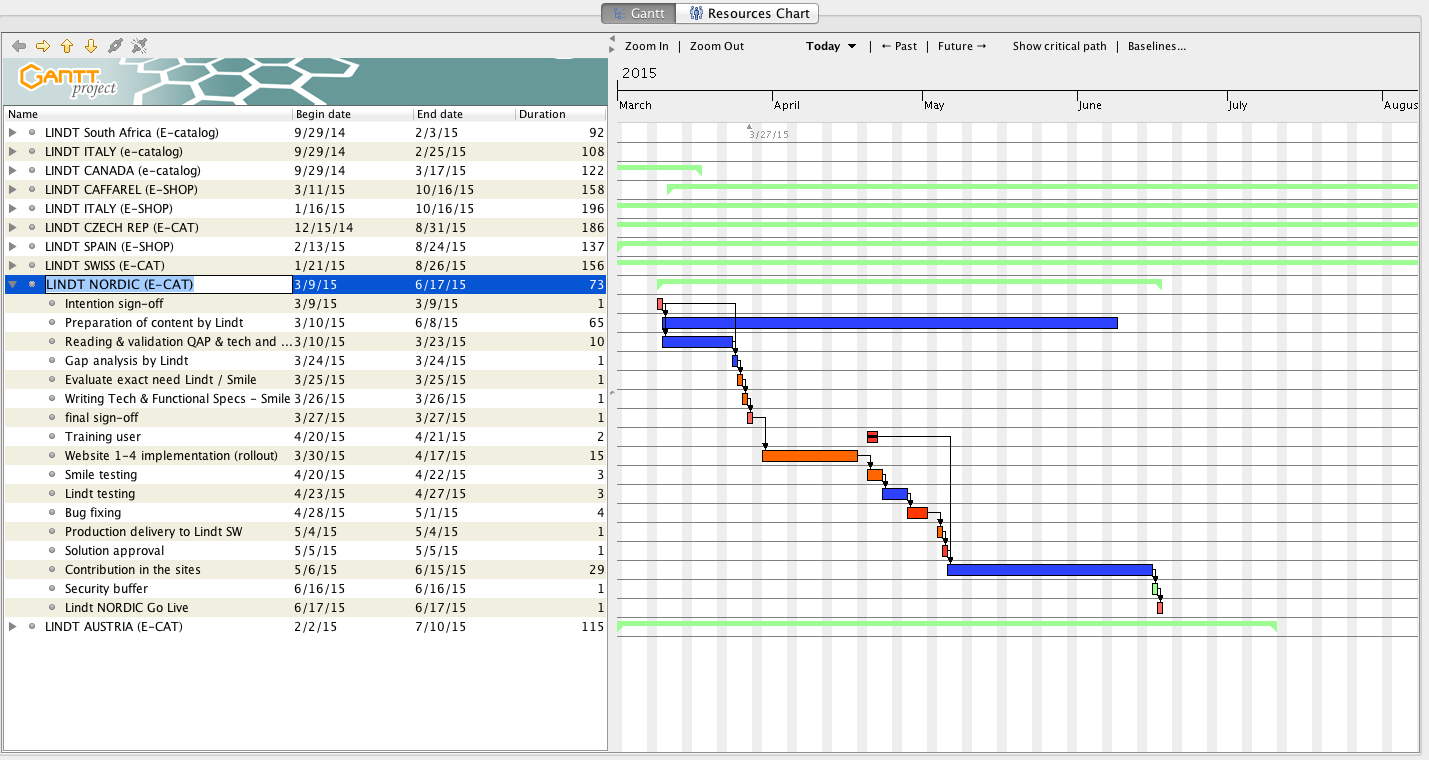Move task up with the up arrow icon
This screenshot has height=760, width=1429.
(x=67, y=46)
